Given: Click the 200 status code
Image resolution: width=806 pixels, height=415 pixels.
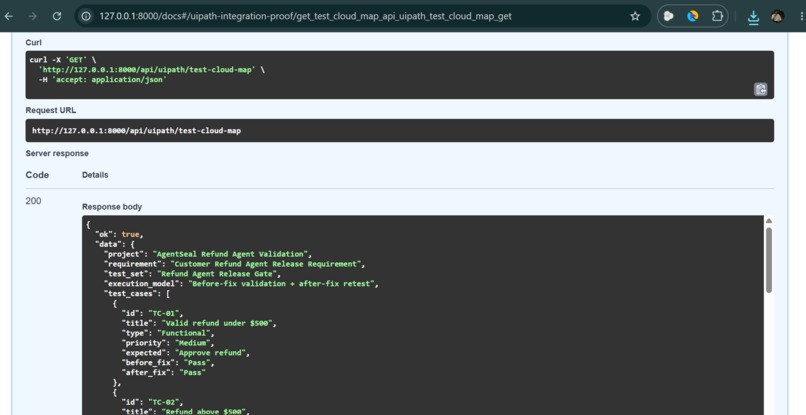Looking at the screenshot, I should 33,201.
